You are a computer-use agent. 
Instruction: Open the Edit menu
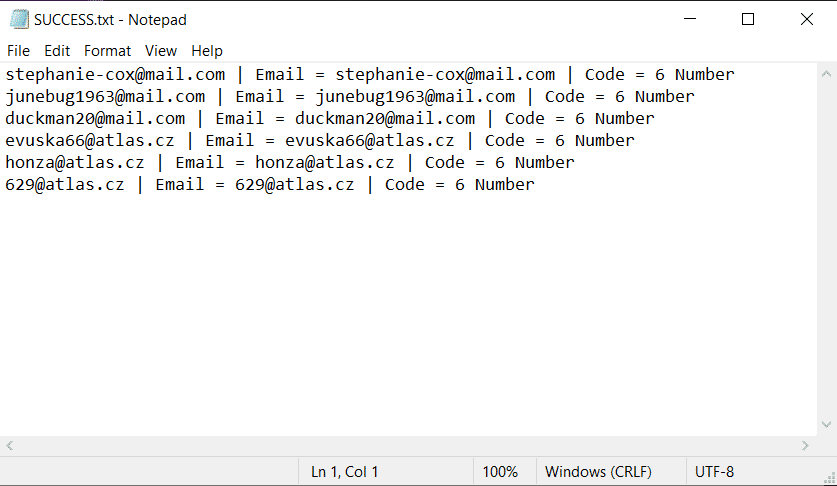[x=57, y=50]
